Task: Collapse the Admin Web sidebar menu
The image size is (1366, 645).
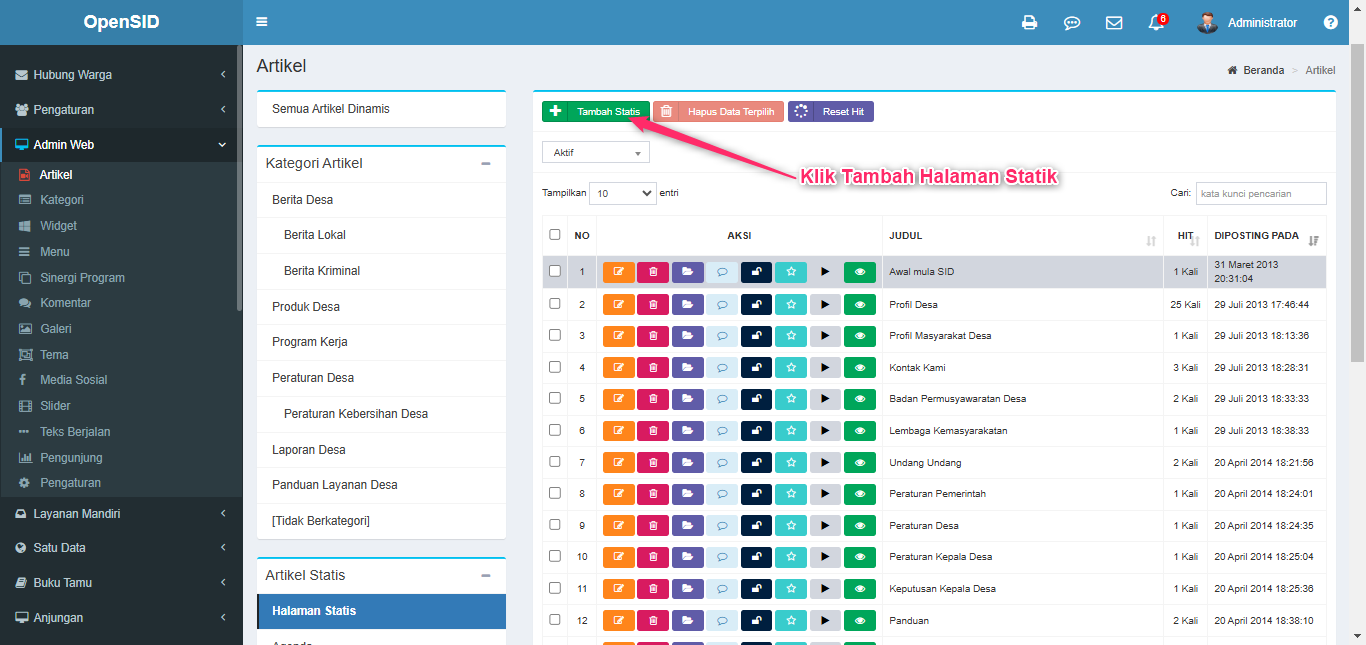Action: point(120,145)
